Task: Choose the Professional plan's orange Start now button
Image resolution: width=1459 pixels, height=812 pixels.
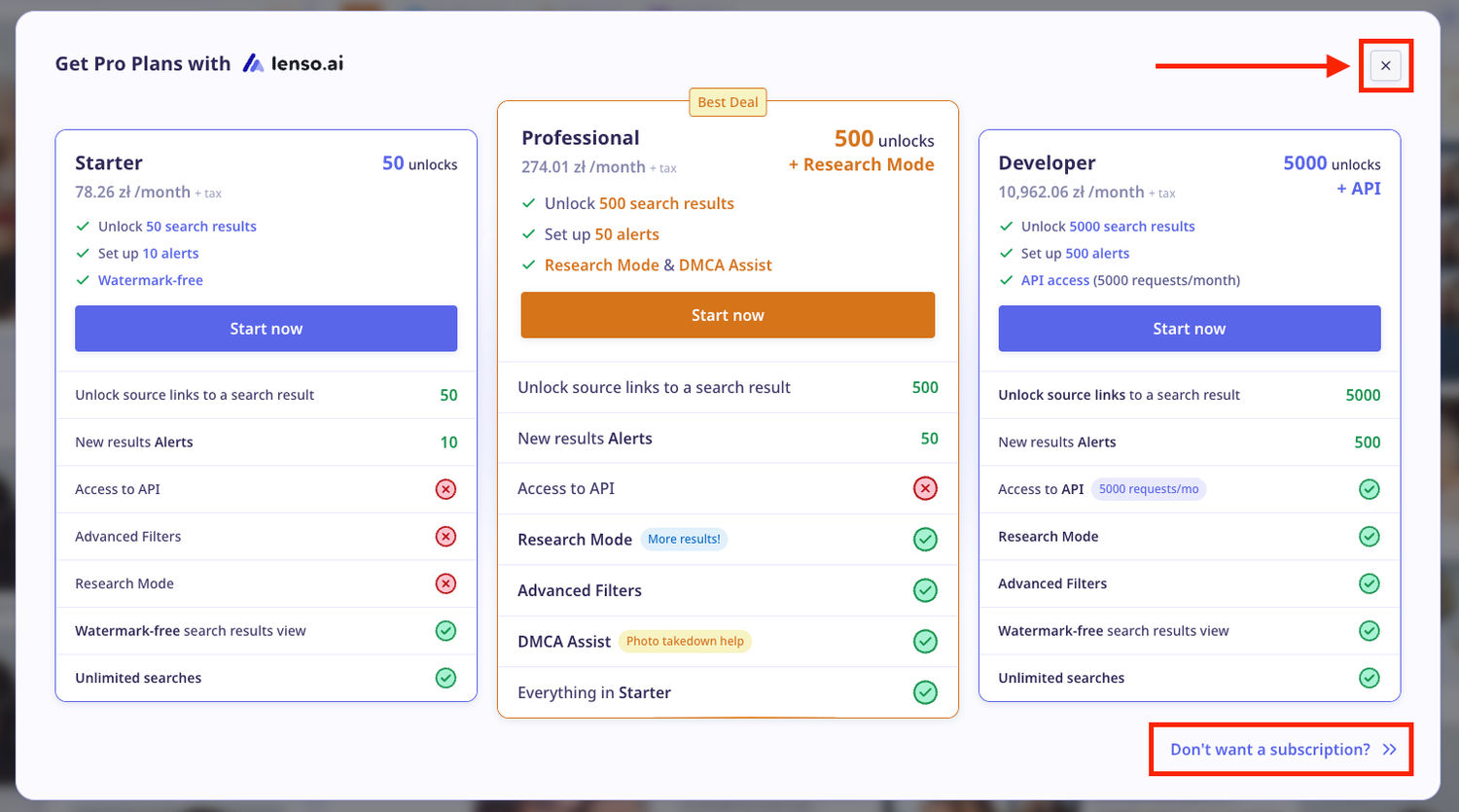Action: click(728, 315)
